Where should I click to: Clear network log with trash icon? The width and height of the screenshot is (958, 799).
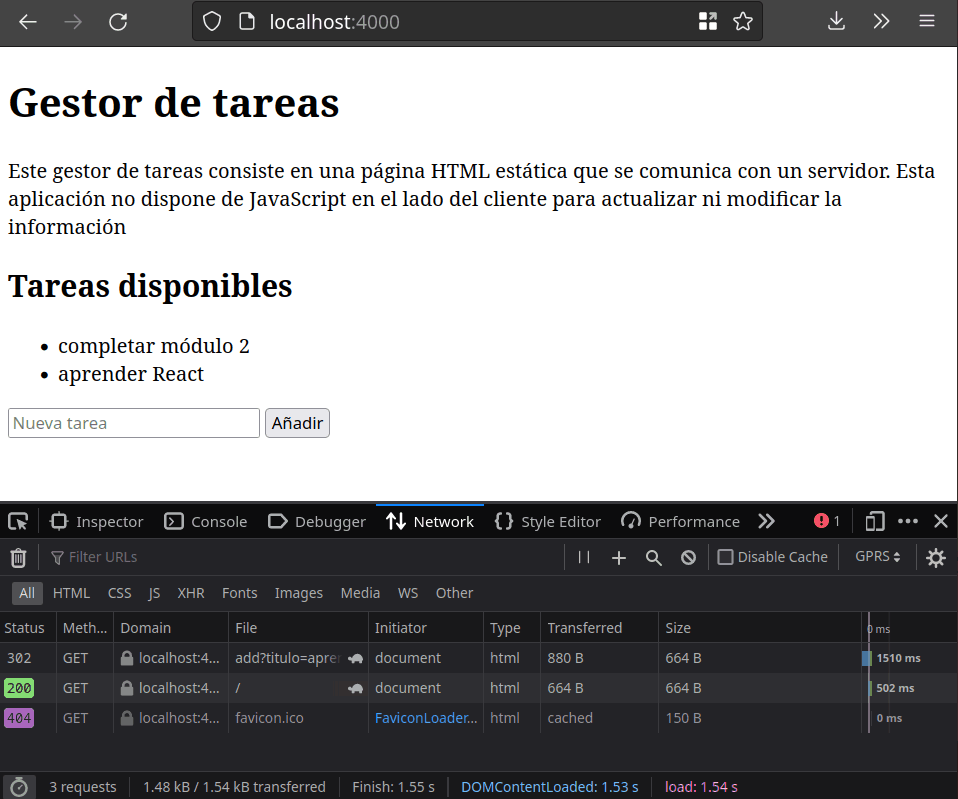(18, 557)
